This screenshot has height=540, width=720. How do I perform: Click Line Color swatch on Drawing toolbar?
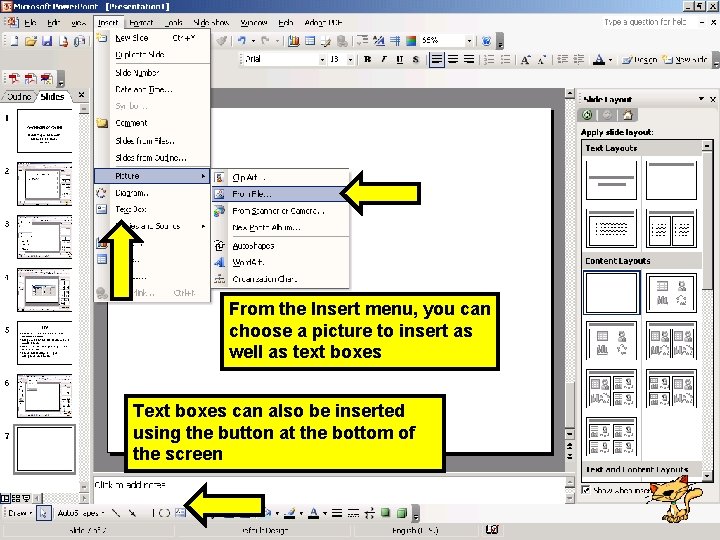pyautogui.click(x=290, y=513)
